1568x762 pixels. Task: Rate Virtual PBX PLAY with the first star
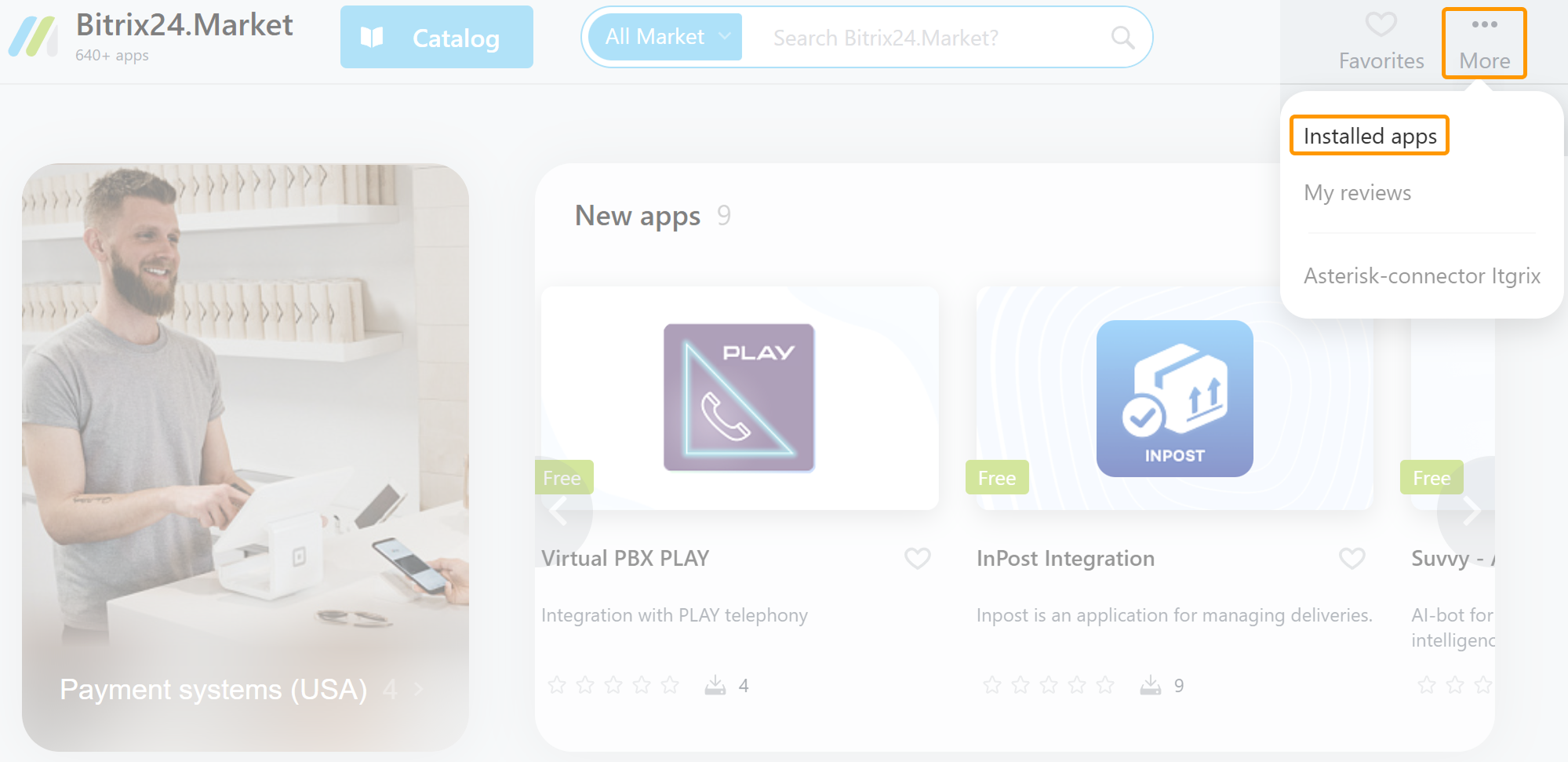557,685
